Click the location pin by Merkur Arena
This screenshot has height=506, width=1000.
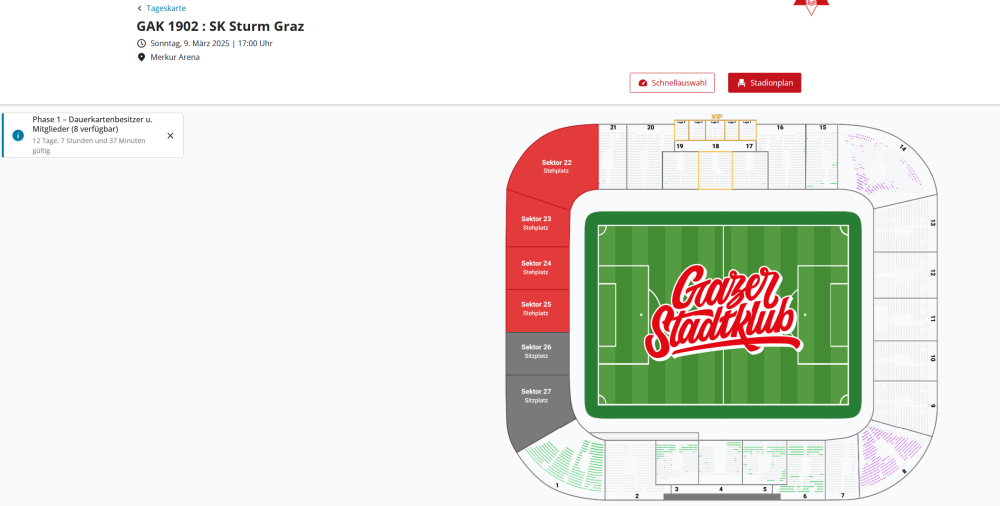(141, 57)
